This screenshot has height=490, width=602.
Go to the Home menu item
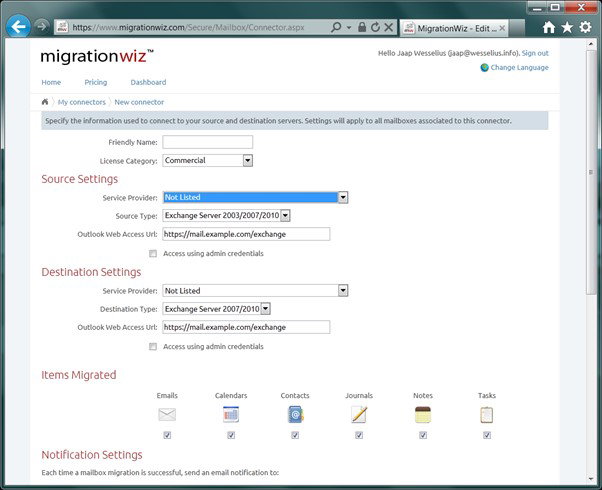click(51, 82)
